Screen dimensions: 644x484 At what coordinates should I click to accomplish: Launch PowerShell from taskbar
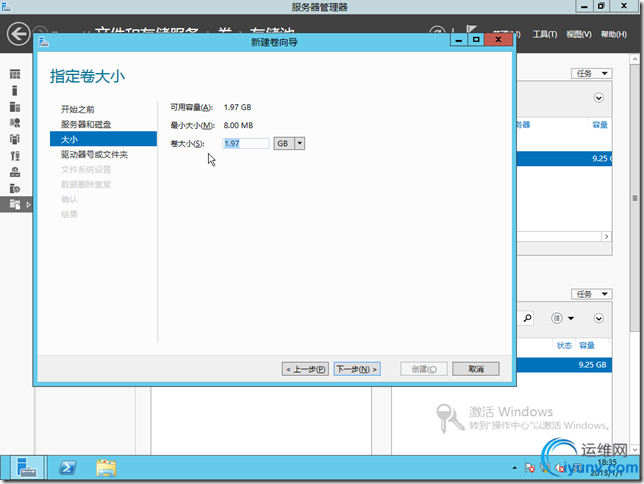point(67,468)
